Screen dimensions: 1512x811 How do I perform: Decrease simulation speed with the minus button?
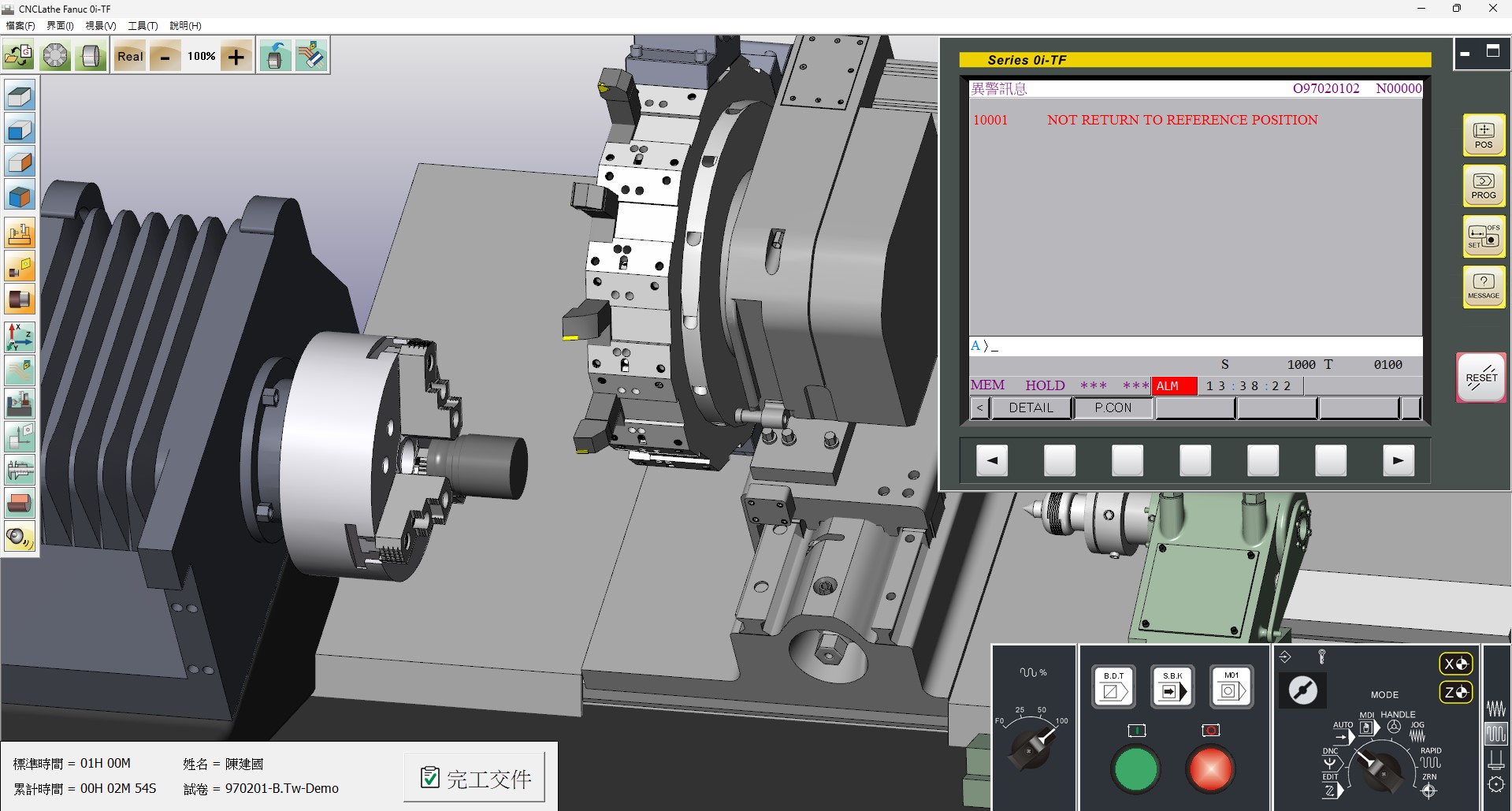tap(165, 57)
